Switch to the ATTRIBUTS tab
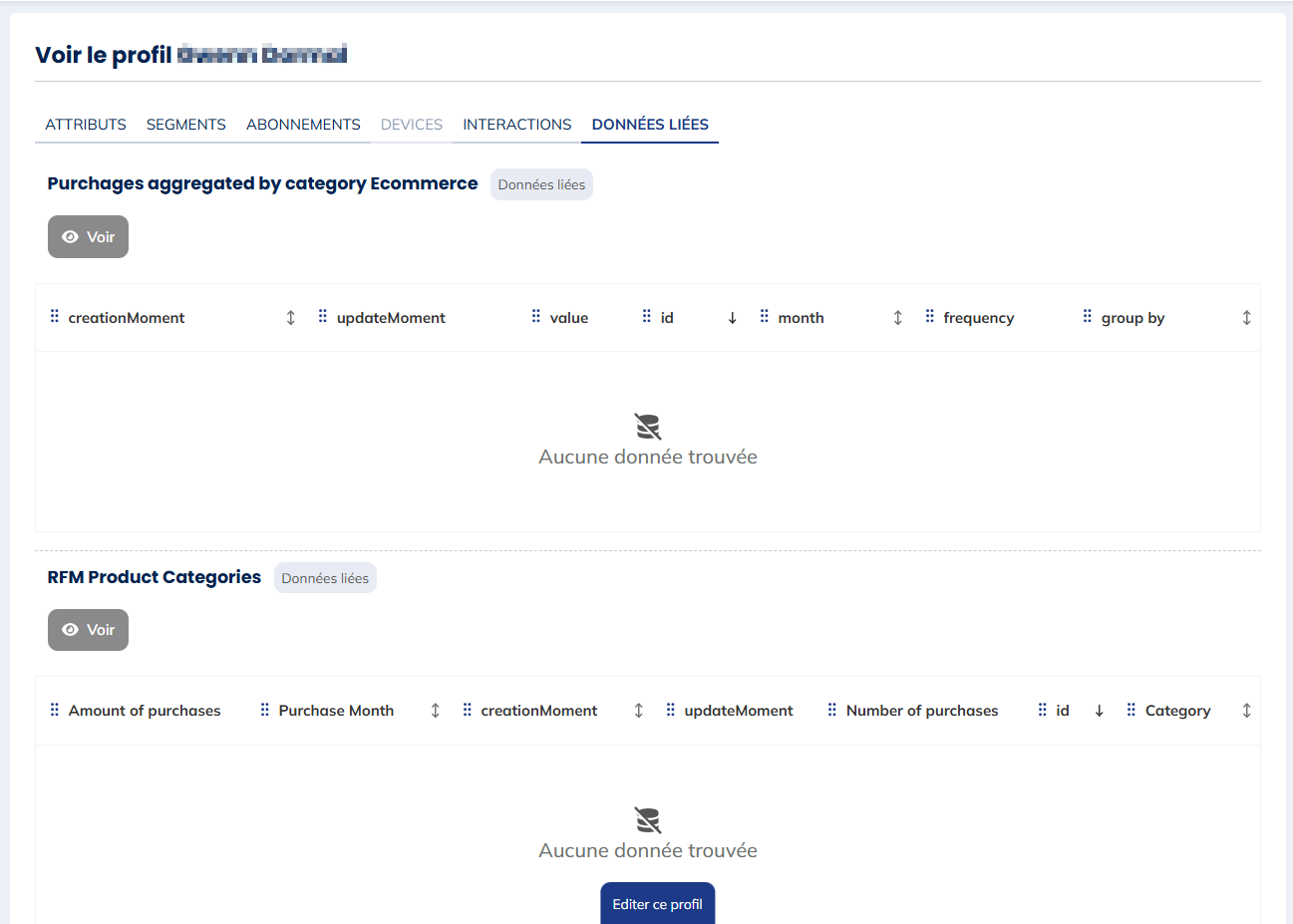This screenshot has height=924, width=1293. click(86, 125)
